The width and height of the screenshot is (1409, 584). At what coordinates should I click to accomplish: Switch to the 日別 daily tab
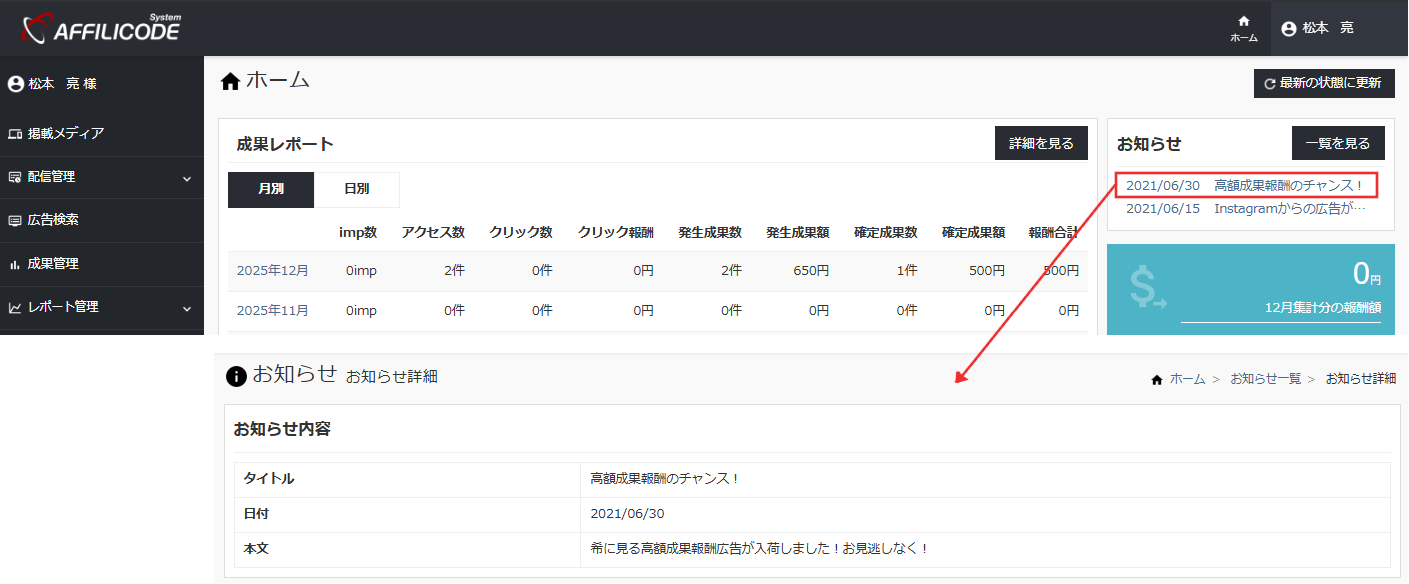pos(356,190)
